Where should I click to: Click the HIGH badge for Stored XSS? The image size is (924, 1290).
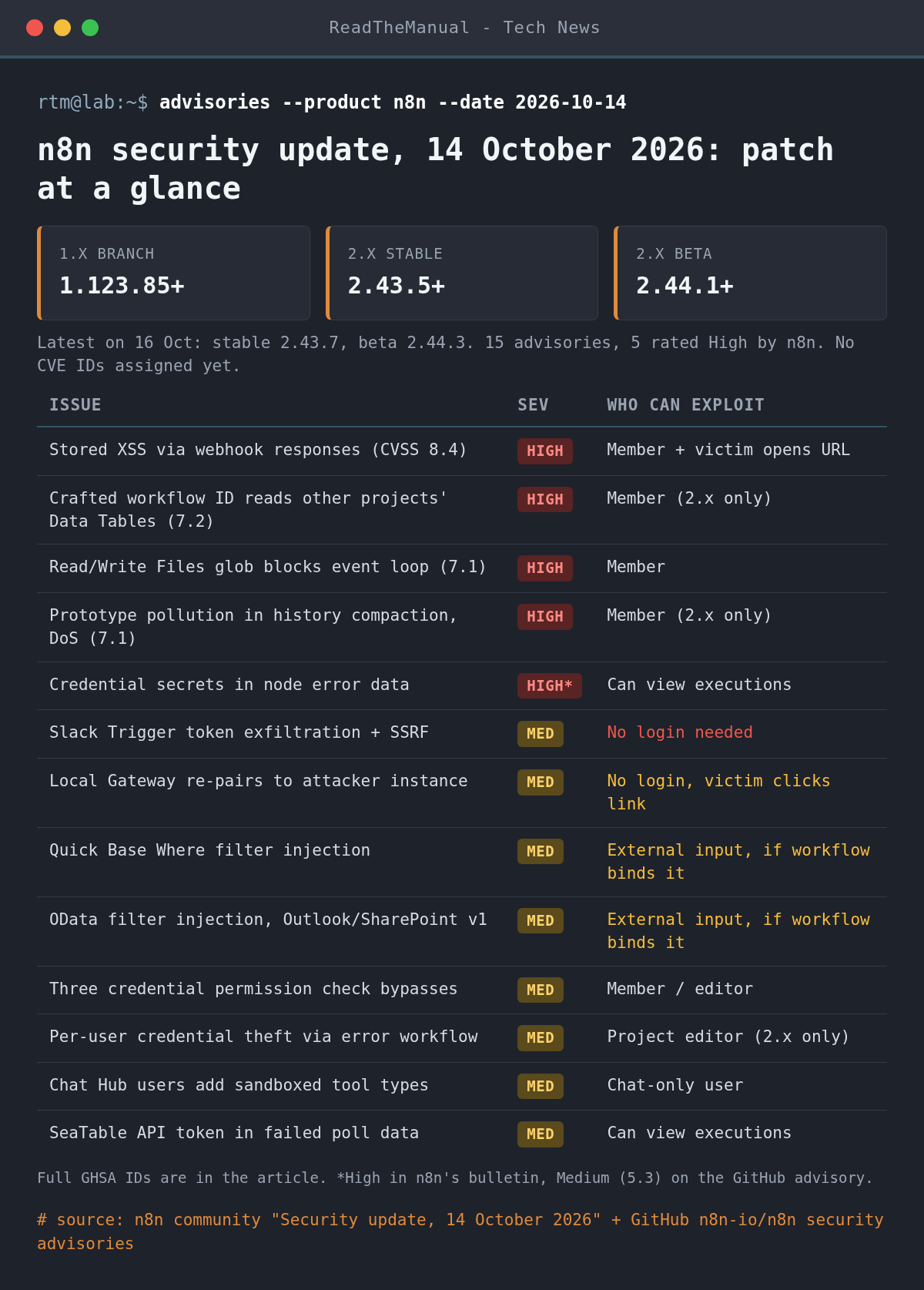tap(545, 451)
